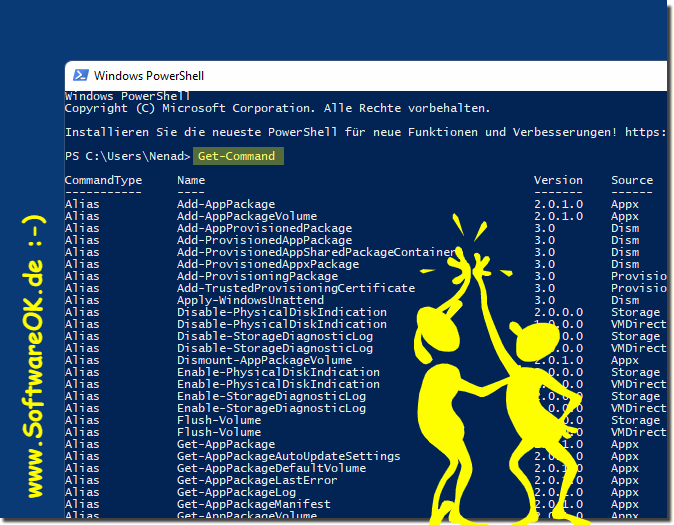This screenshot has width=674, height=525.
Task: Click the PS C:\Users\Nenad> prompt
Action: (127, 156)
